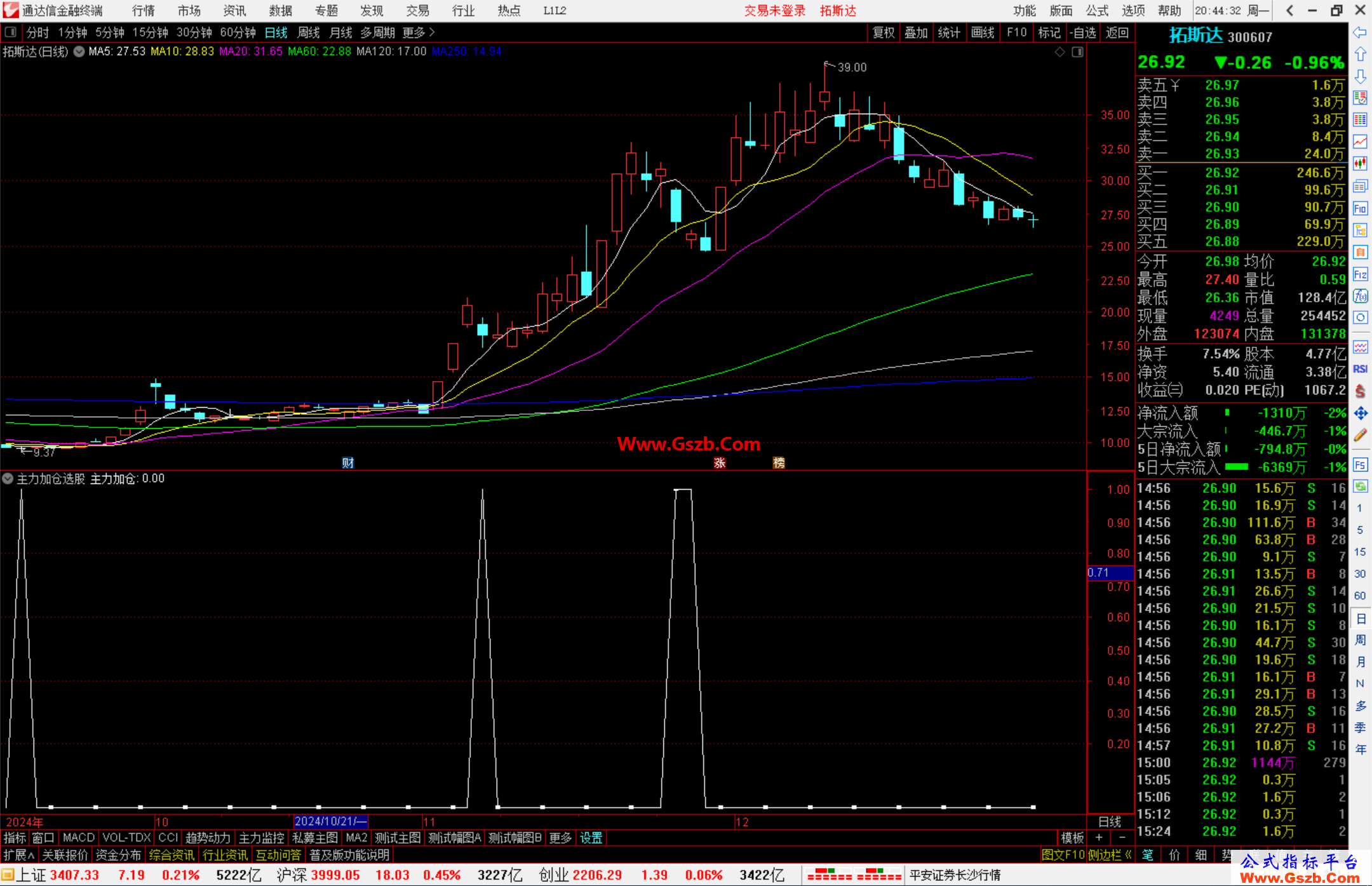The image size is (1372, 886).
Task: Collapse the 侧边栏 sidebar toggle
Action: [x=1110, y=855]
